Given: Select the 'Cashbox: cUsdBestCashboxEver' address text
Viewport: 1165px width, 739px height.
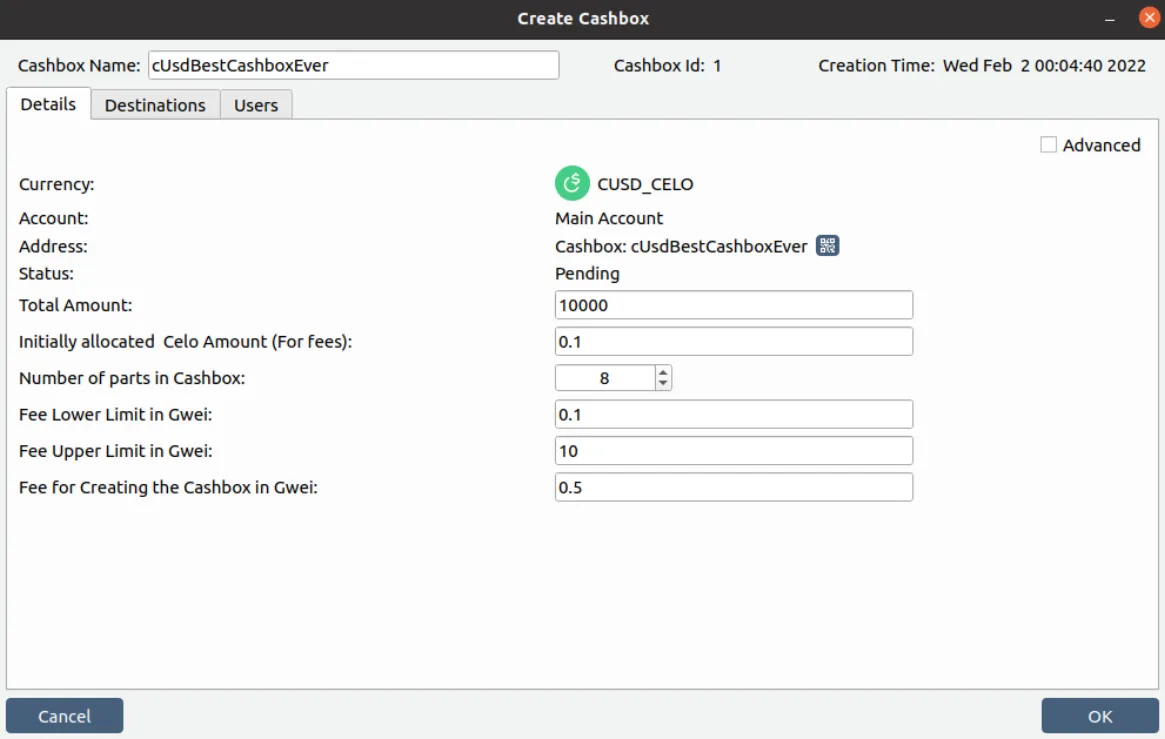Looking at the screenshot, I should [x=681, y=247].
